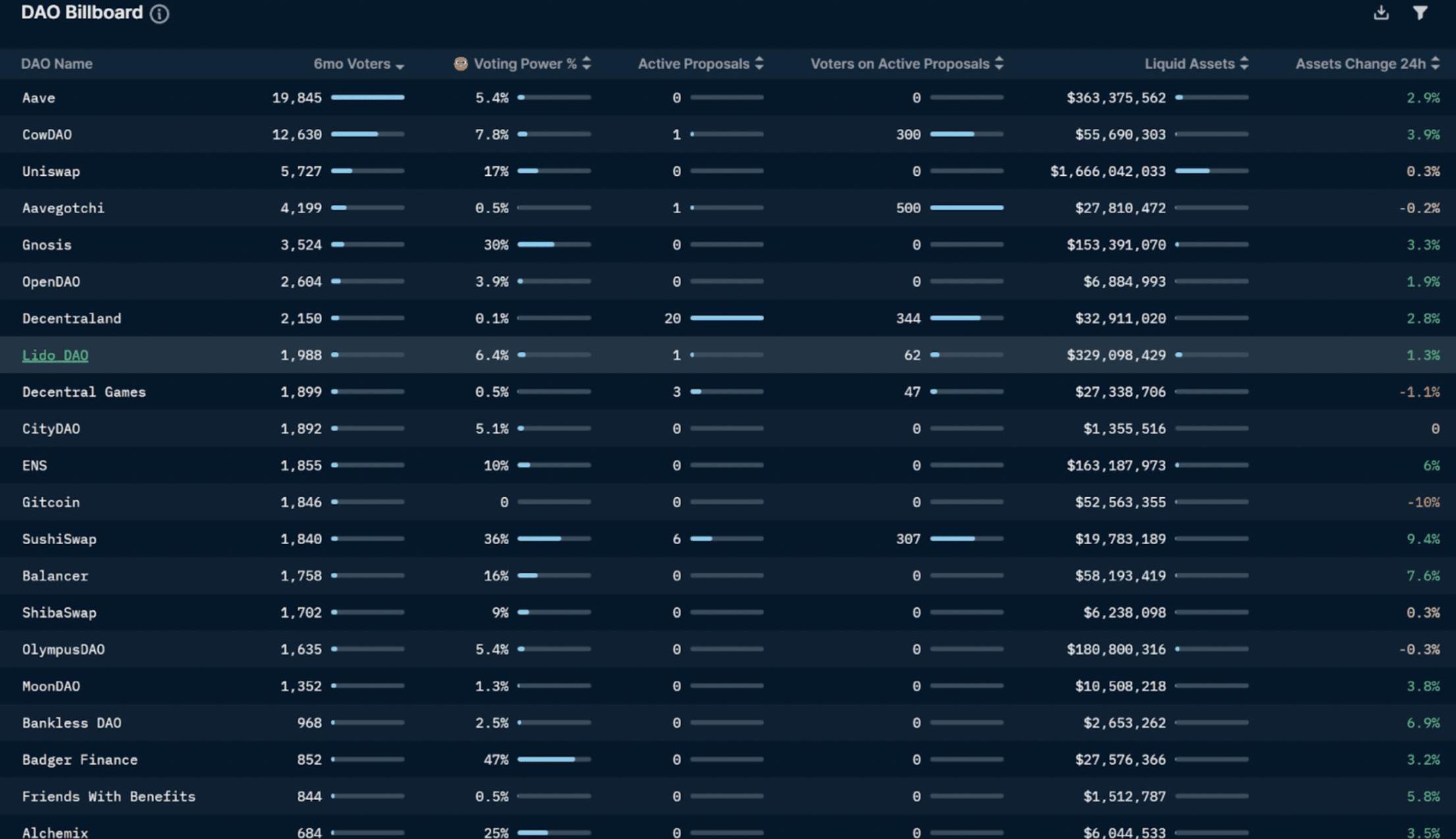Select the OlympusDAO row name
The height and width of the screenshot is (839, 1456).
tap(63, 650)
